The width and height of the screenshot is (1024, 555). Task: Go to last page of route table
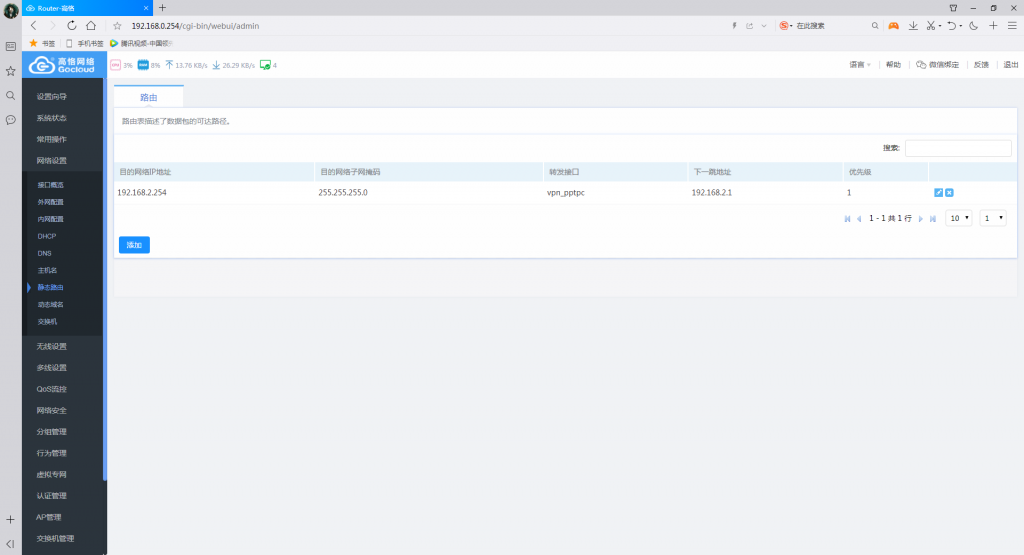point(933,219)
